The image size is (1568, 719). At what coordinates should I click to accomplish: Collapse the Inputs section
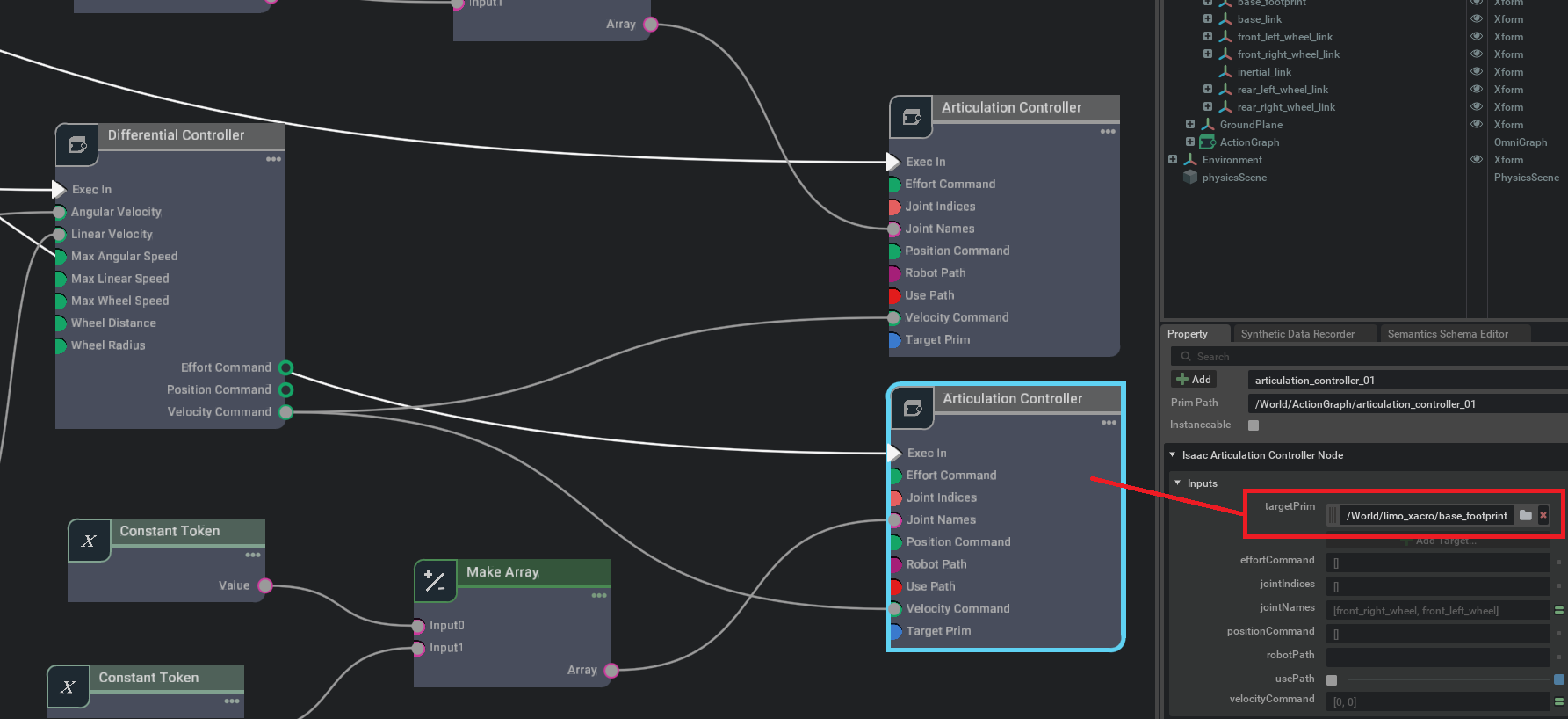click(1178, 483)
